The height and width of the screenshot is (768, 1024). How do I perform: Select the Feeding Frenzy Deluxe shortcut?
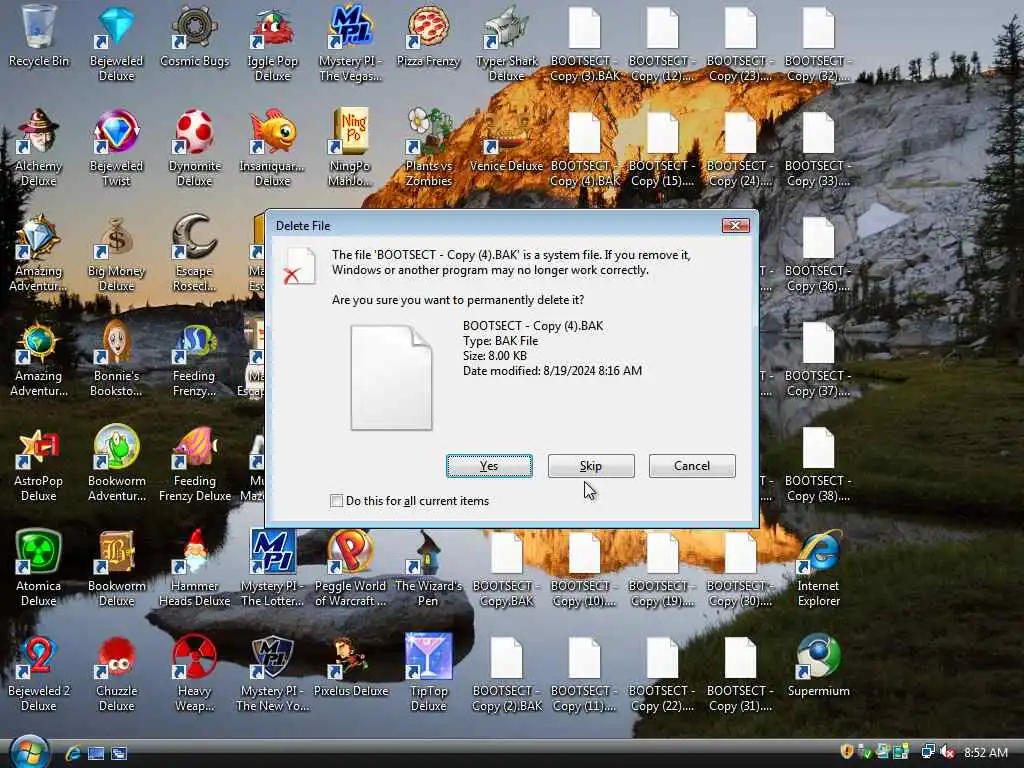(195, 463)
